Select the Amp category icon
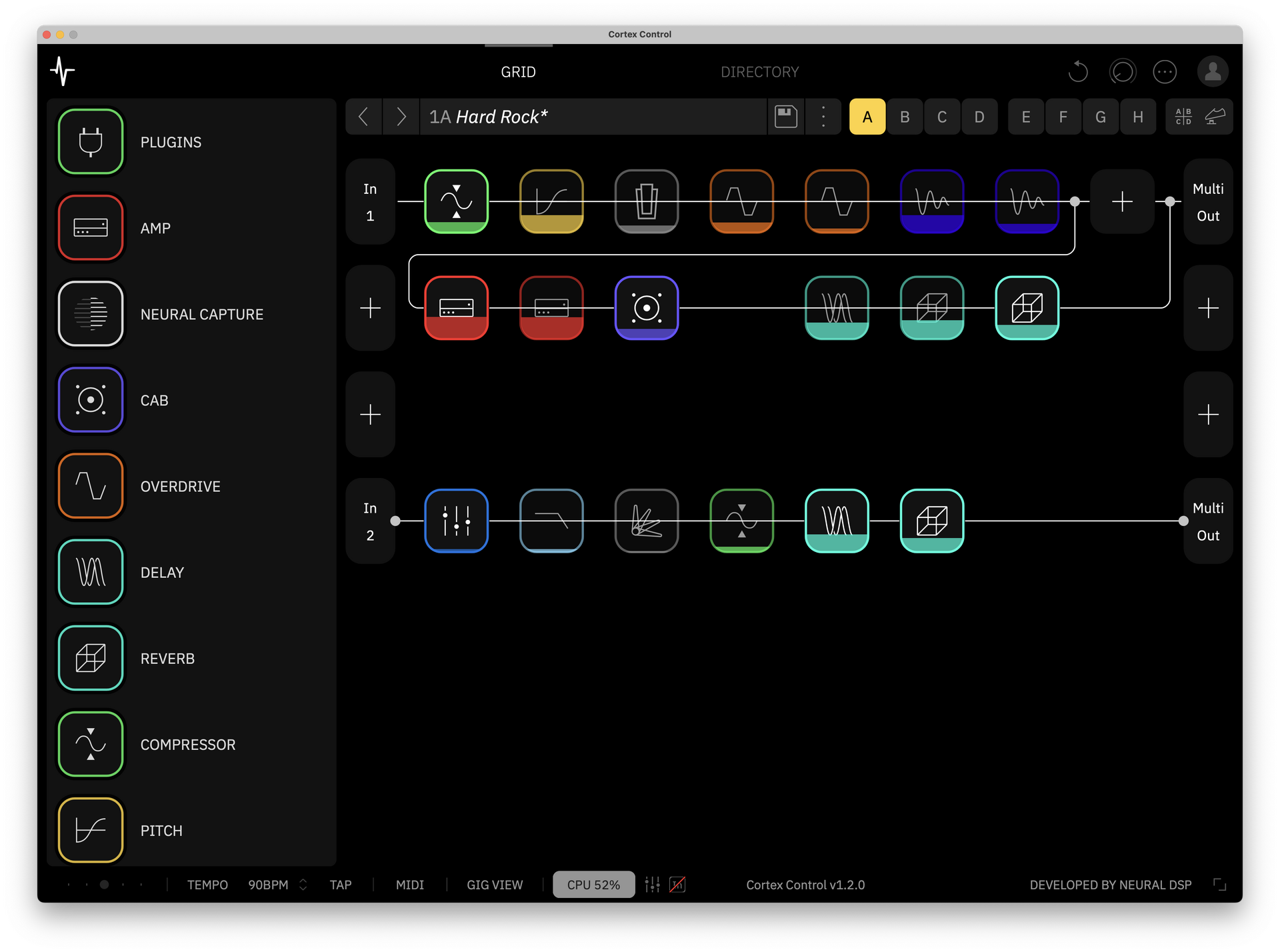This screenshot has width=1280, height=952. pos(91,228)
